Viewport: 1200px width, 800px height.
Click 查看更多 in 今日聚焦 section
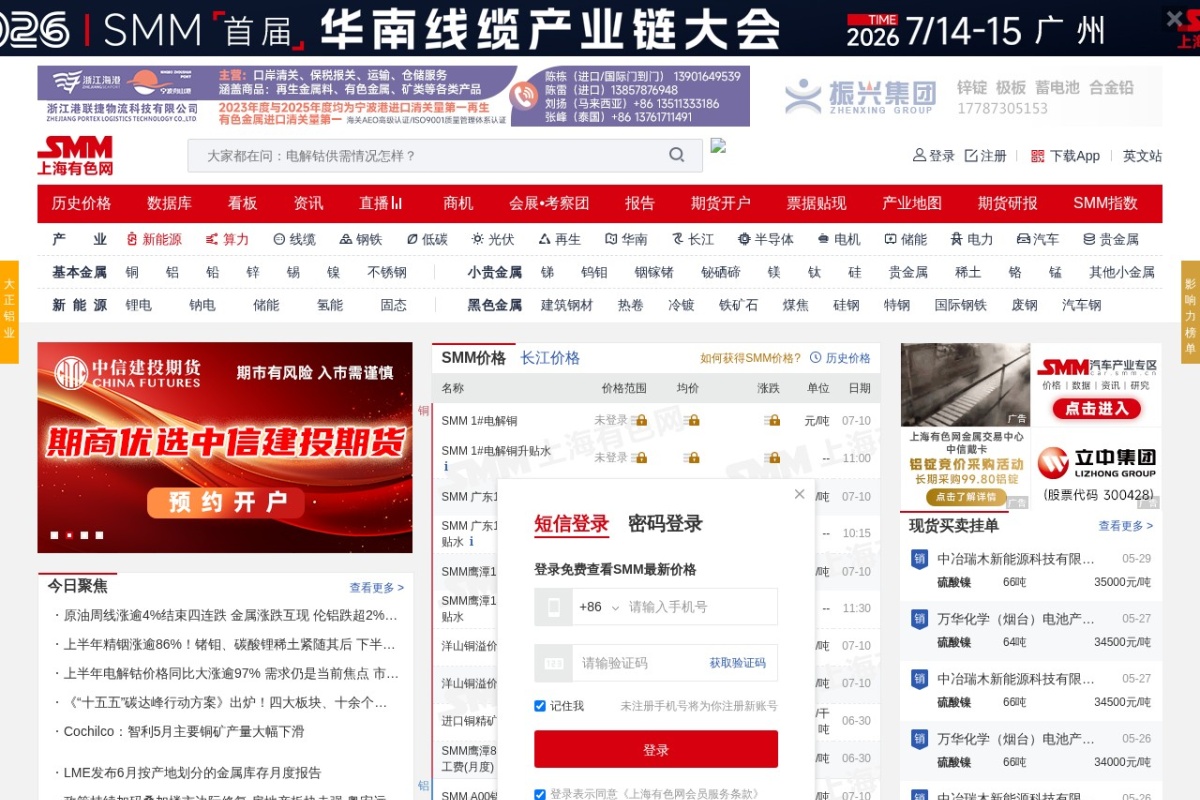[376, 588]
